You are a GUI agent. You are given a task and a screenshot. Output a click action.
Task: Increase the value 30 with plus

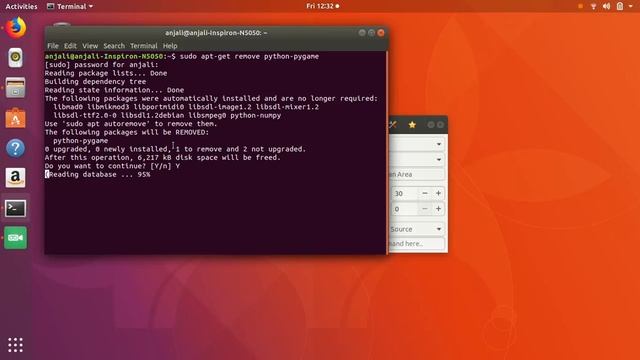(438, 193)
